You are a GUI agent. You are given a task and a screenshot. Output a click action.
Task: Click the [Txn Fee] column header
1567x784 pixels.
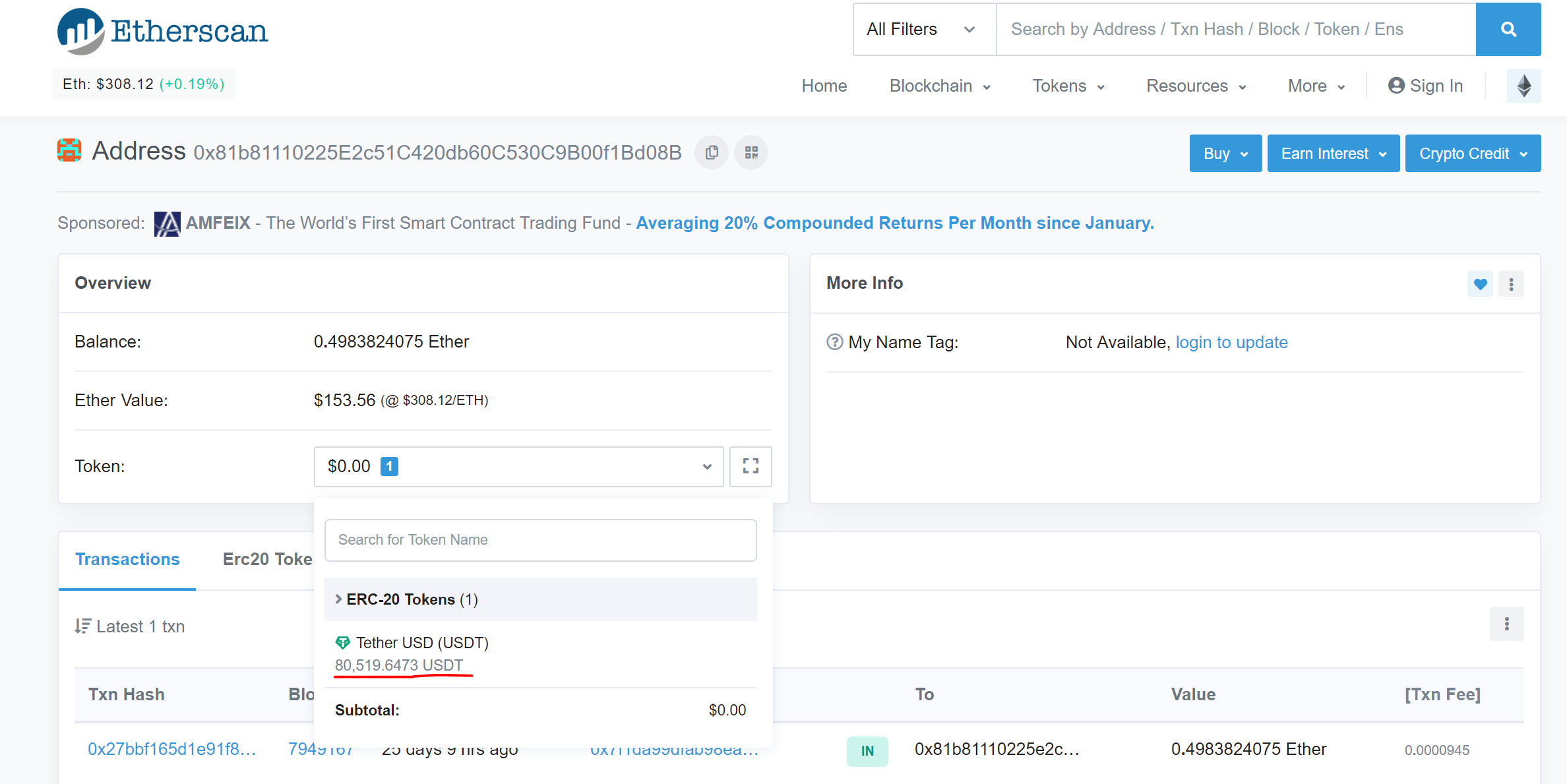click(1442, 694)
